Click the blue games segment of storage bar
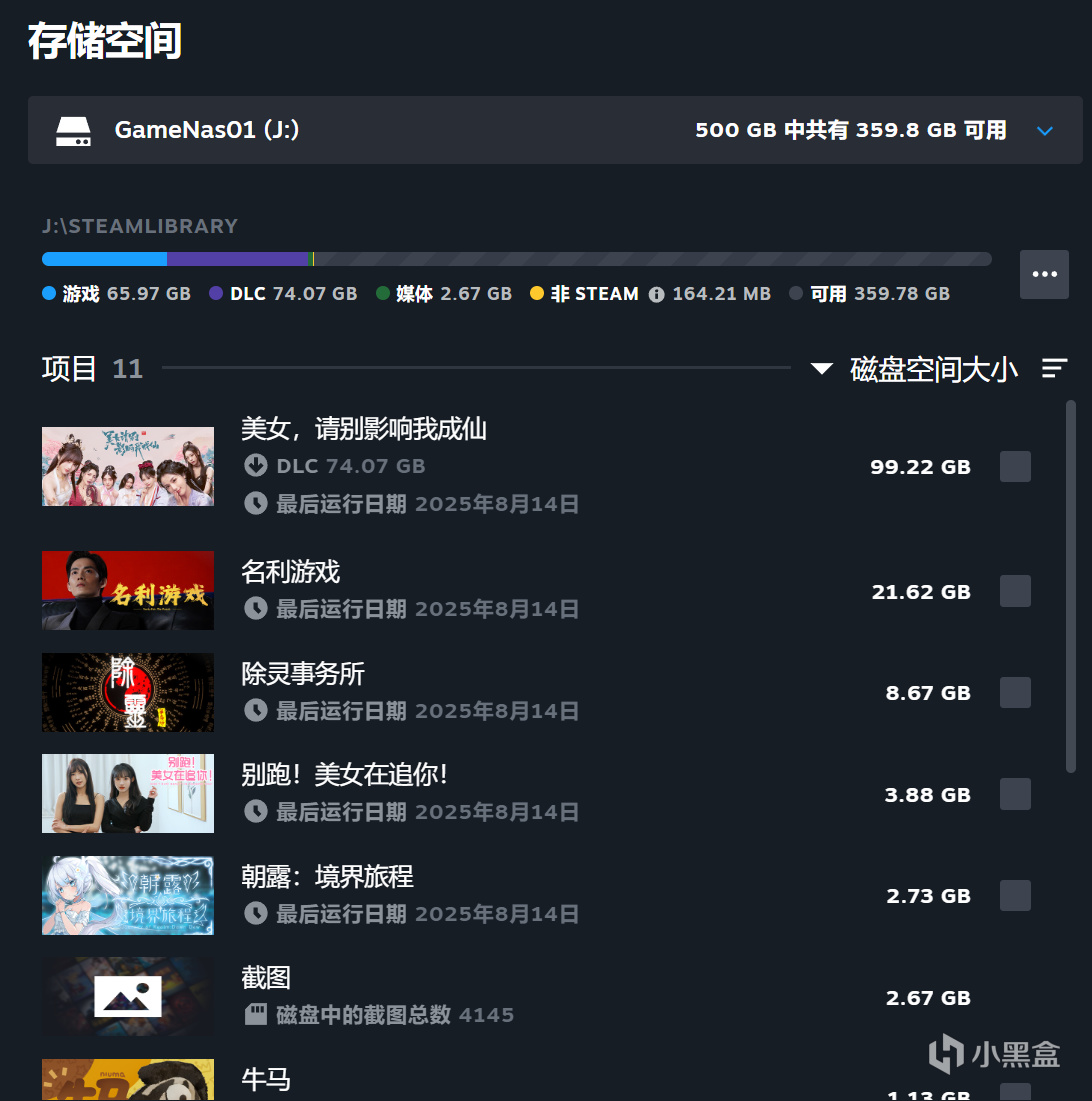This screenshot has width=1092, height=1101. click(105, 259)
